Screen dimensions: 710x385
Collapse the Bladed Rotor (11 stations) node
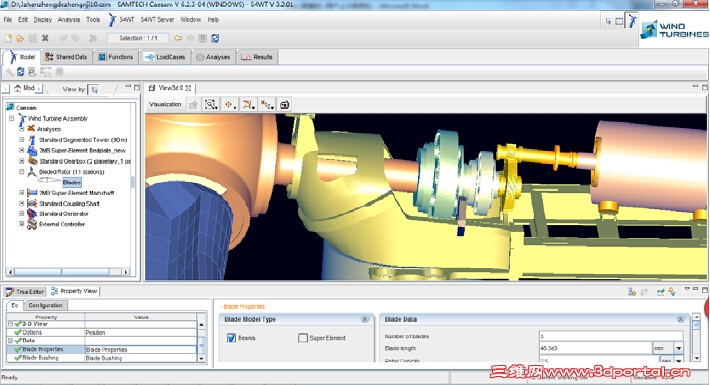(21, 172)
